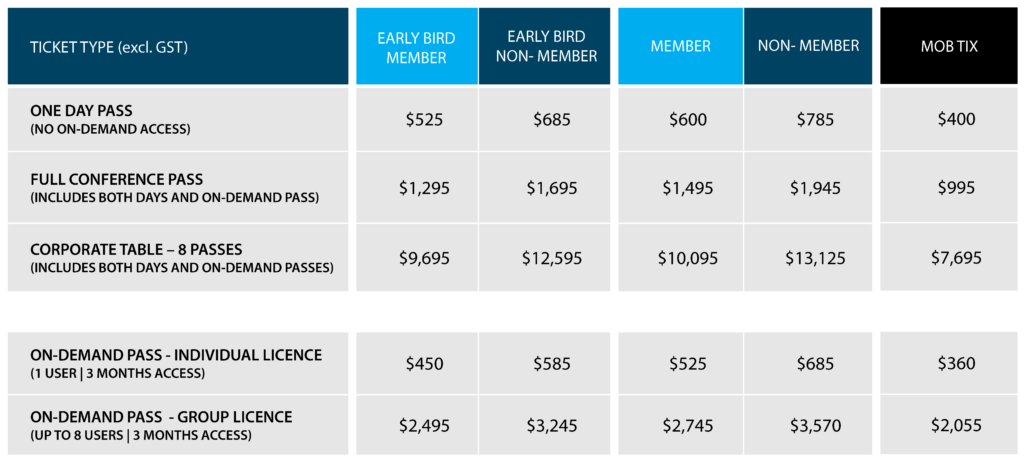Click On-Demand Pass Individual Licence label
Viewport: 1024px width, 461px height.
click(x=178, y=363)
